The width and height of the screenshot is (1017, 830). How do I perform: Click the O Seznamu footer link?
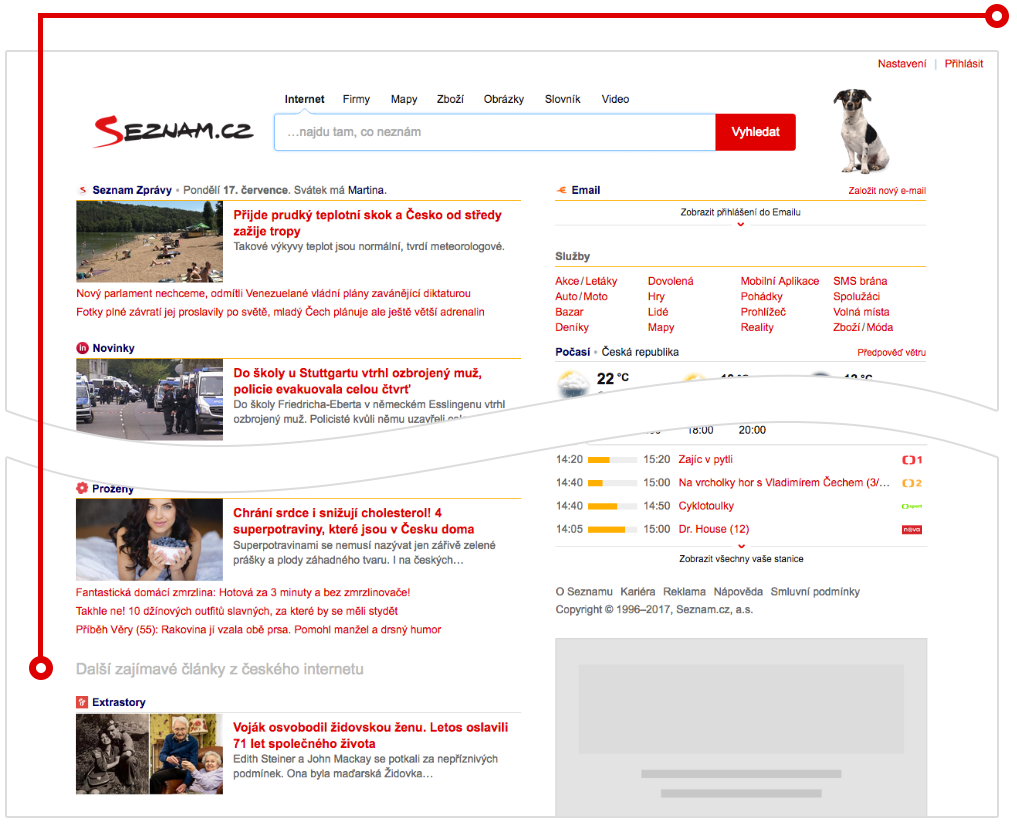(x=584, y=592)
